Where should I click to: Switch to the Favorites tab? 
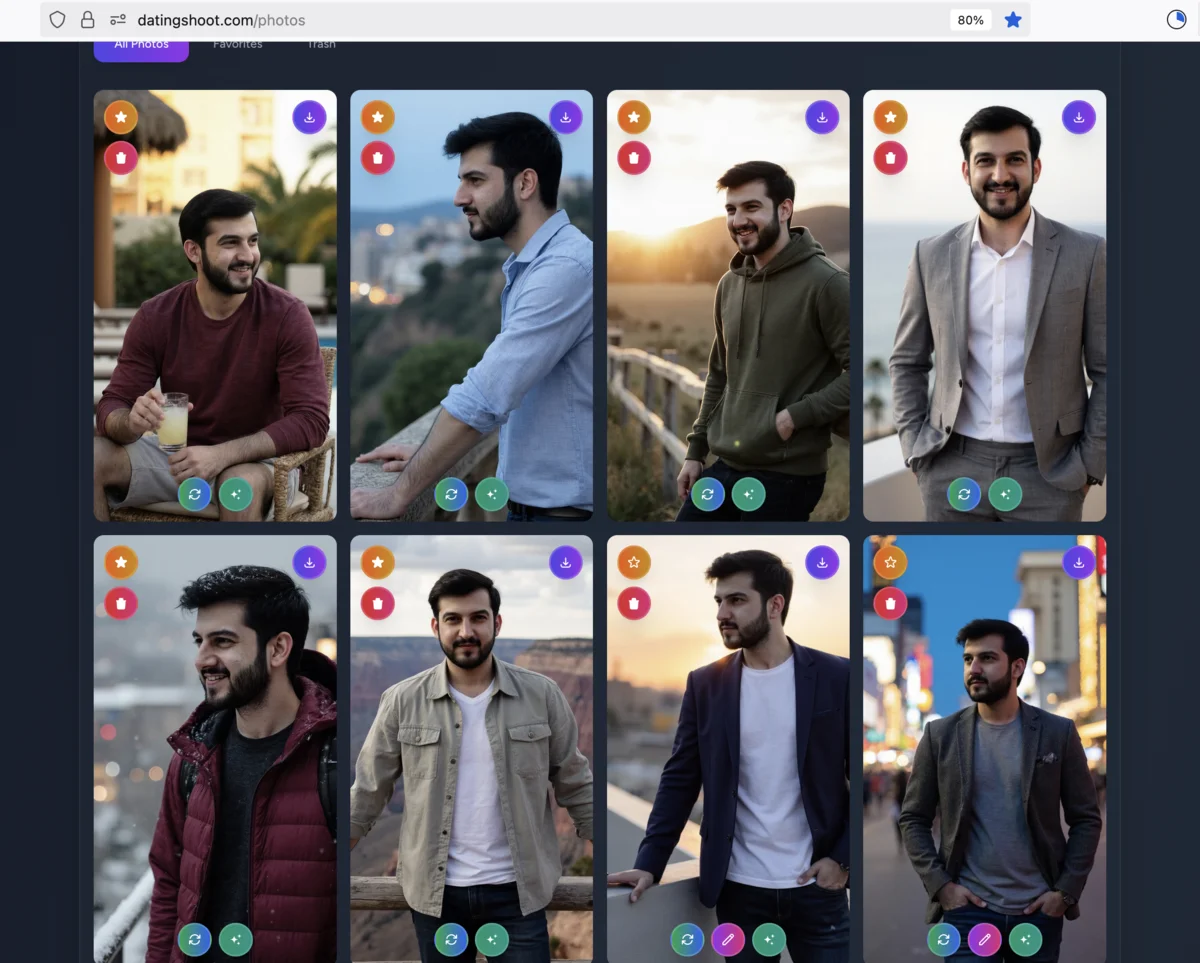tap(238, 46)
